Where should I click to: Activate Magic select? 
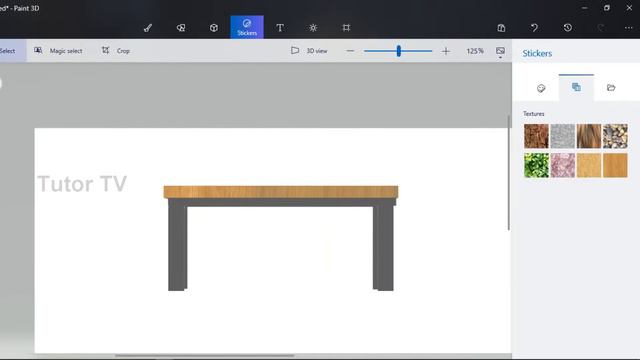click(x=58, y=51)
